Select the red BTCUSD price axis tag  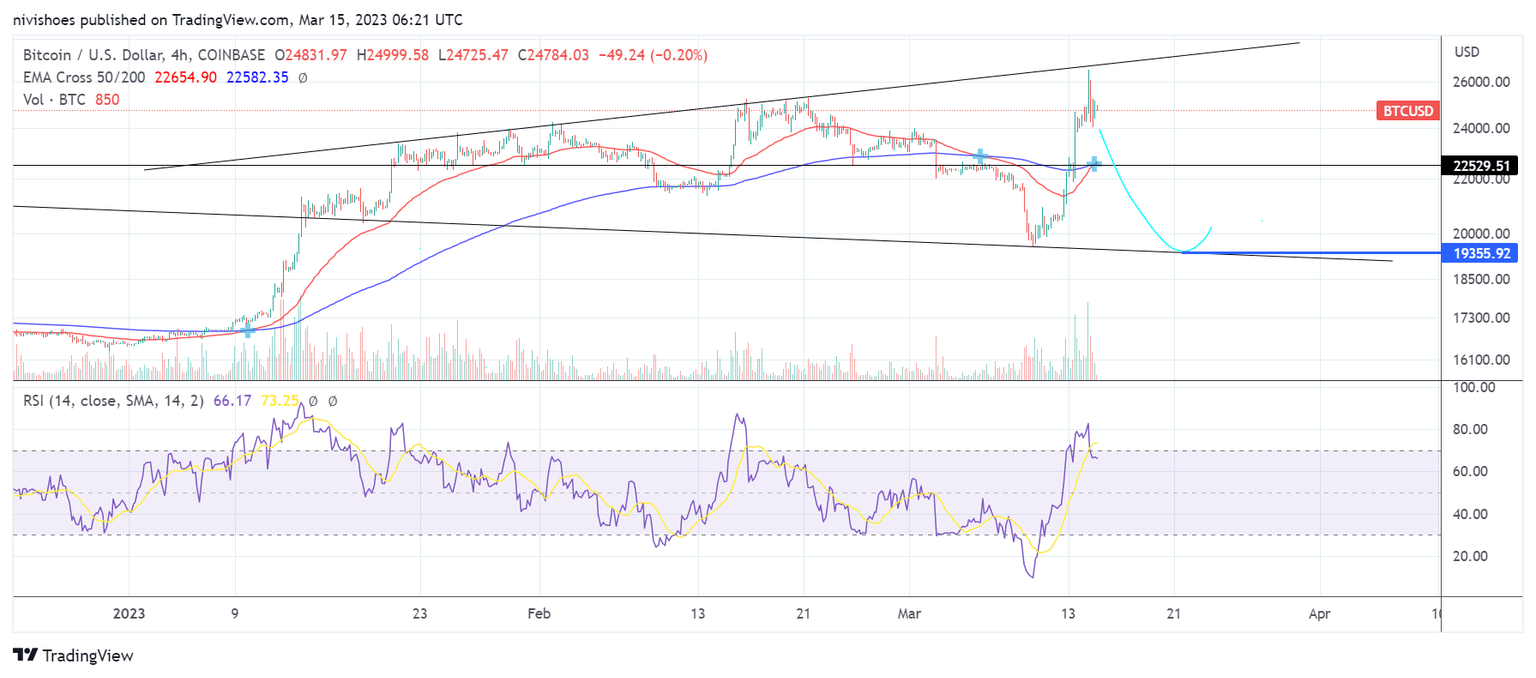(1407, 112)
